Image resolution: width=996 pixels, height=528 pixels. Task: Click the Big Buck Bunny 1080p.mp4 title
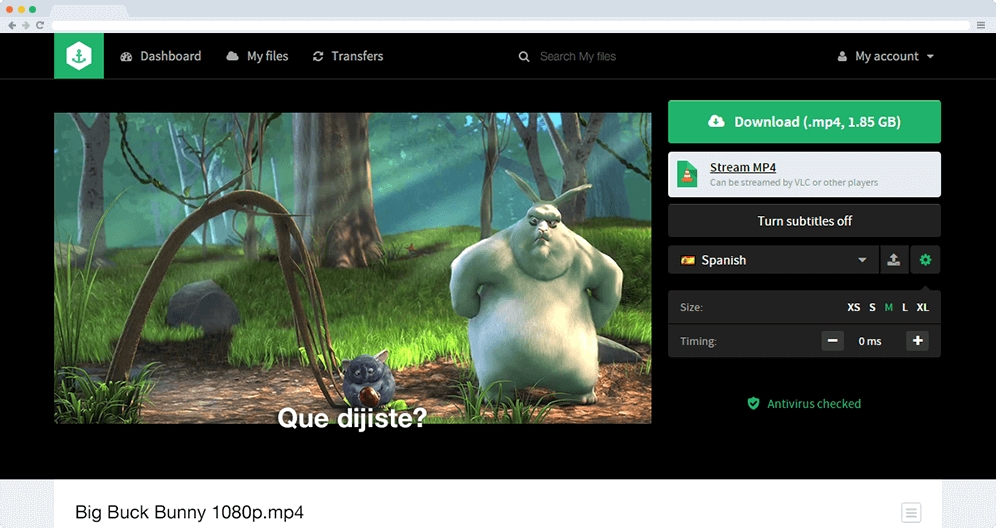[189, 512]
